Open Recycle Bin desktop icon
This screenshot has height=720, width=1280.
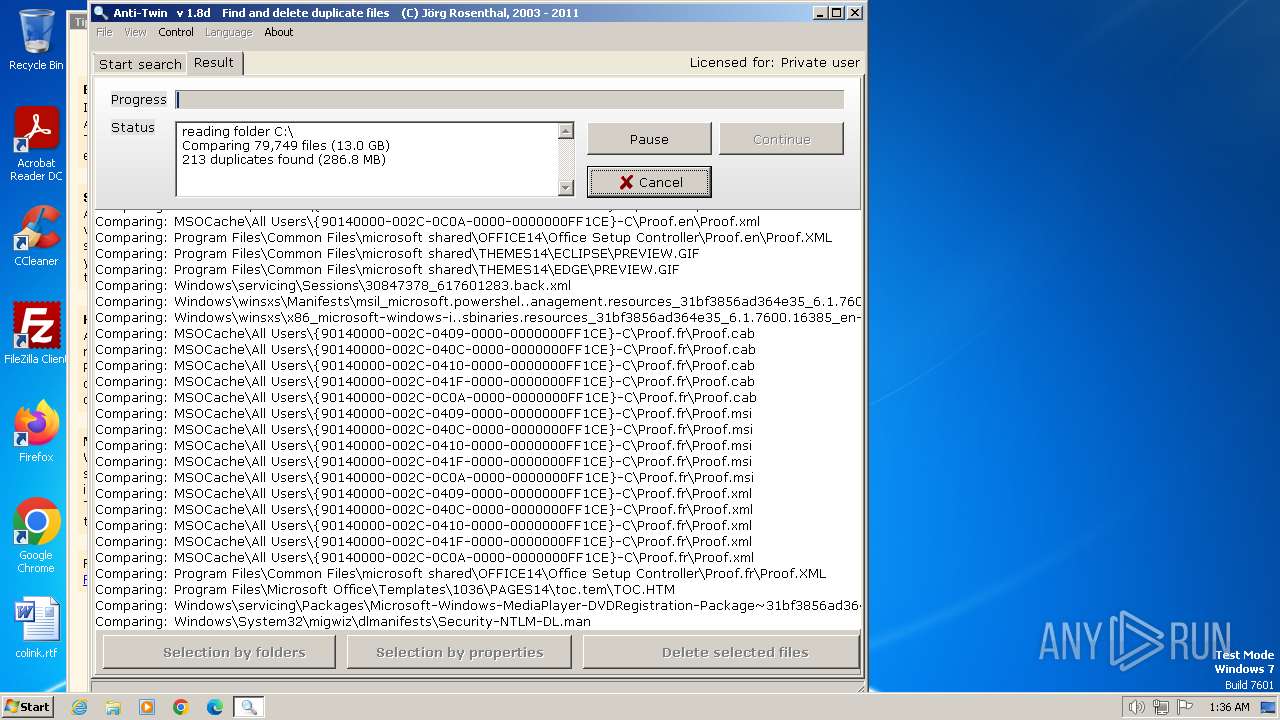click(36, 40)
